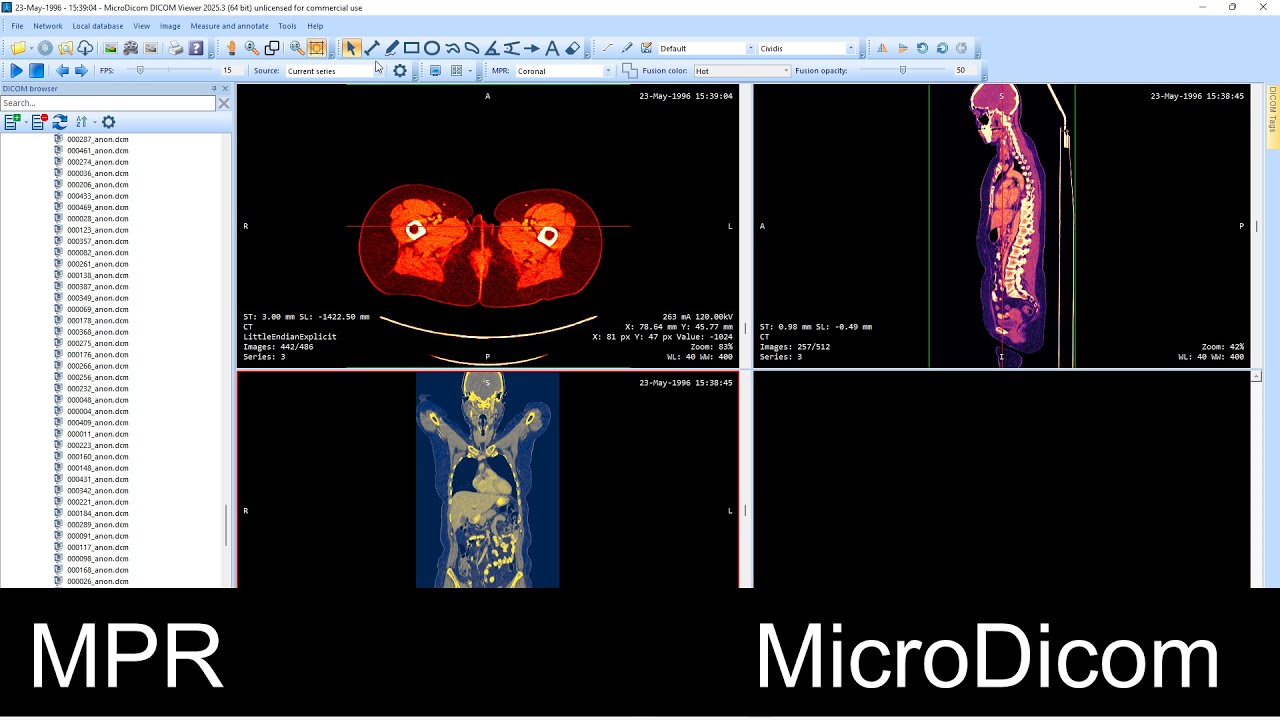Click the open CD/DVD disc icon
This screenshot has height=720, width=1280.
[x=45, y=48]
